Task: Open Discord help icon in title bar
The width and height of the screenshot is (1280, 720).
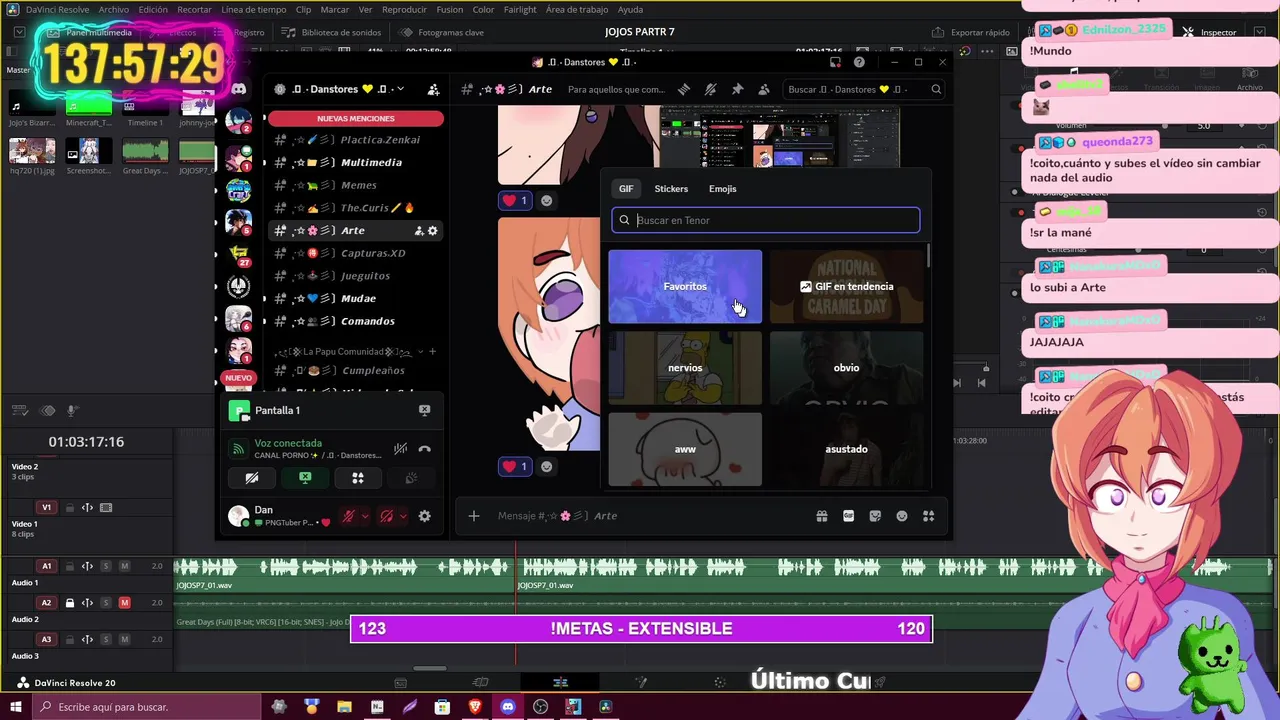Action: [859, 62]
